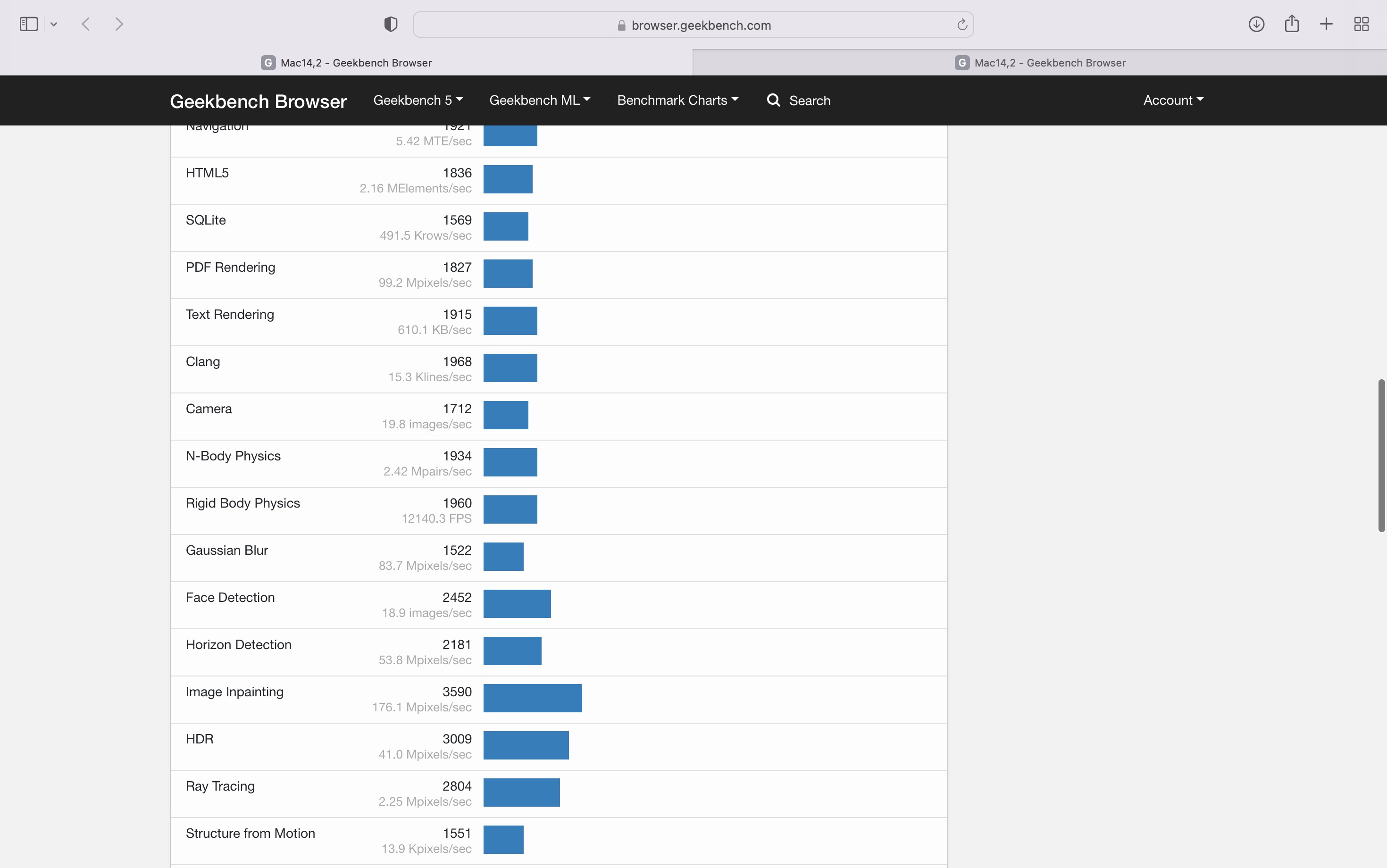1387x868 pixels.
Task: Select the N-Body Physics label
Action: tap(233, 456)
